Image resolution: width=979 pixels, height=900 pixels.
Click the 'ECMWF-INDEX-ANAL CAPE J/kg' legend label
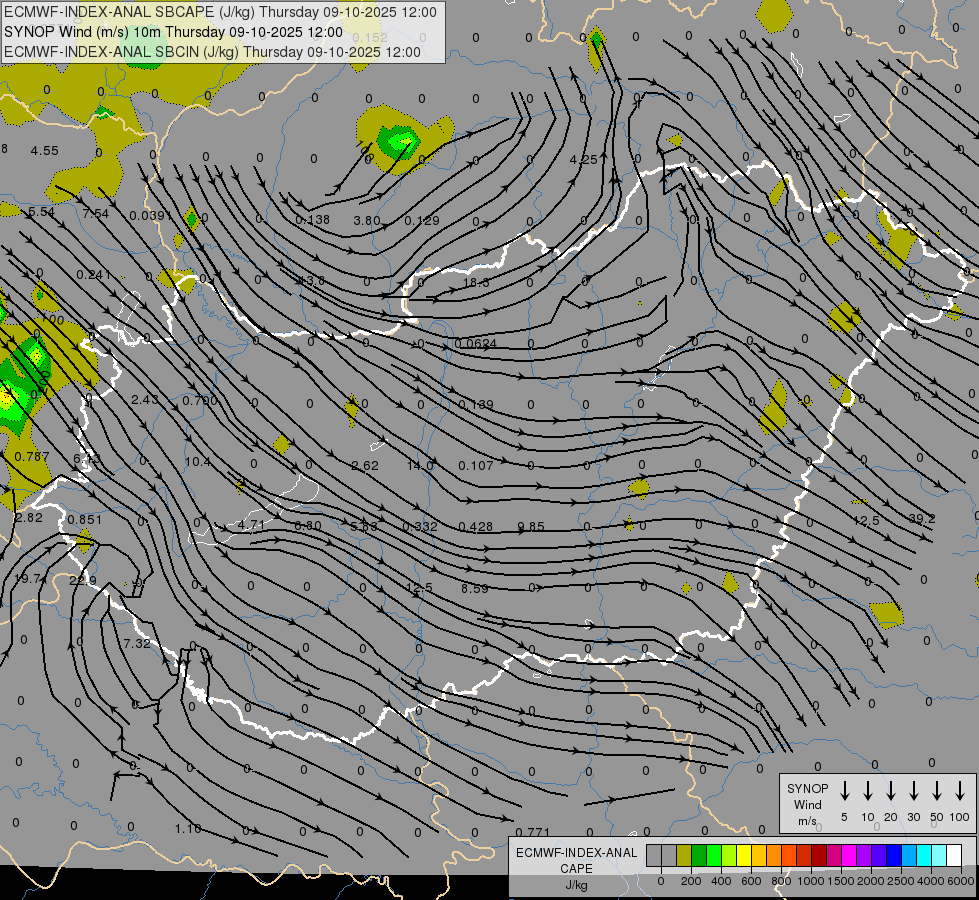(x=576, y=868)
